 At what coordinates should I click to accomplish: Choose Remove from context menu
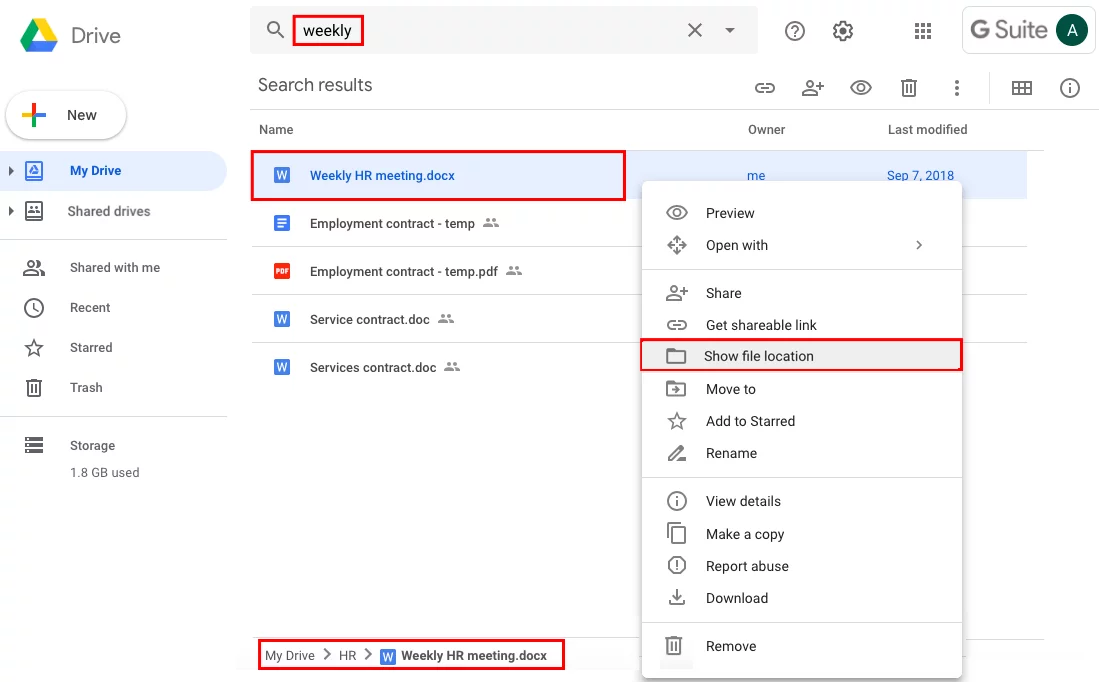click(x=802, y=646)
